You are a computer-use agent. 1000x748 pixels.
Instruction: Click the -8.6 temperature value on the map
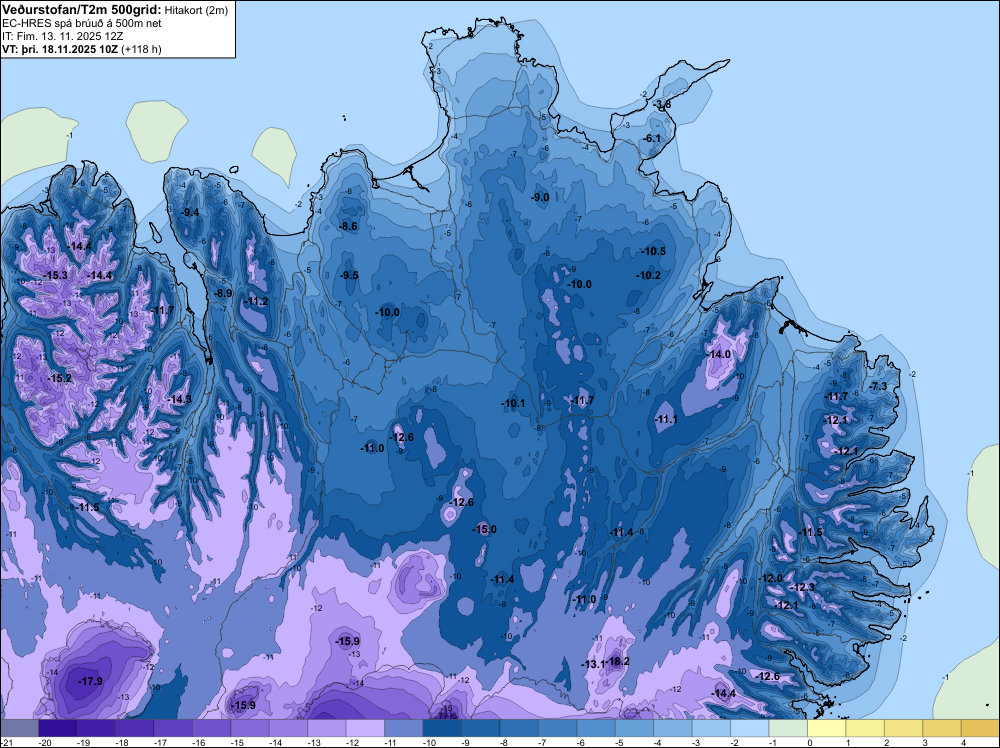[x=348, y=226]
